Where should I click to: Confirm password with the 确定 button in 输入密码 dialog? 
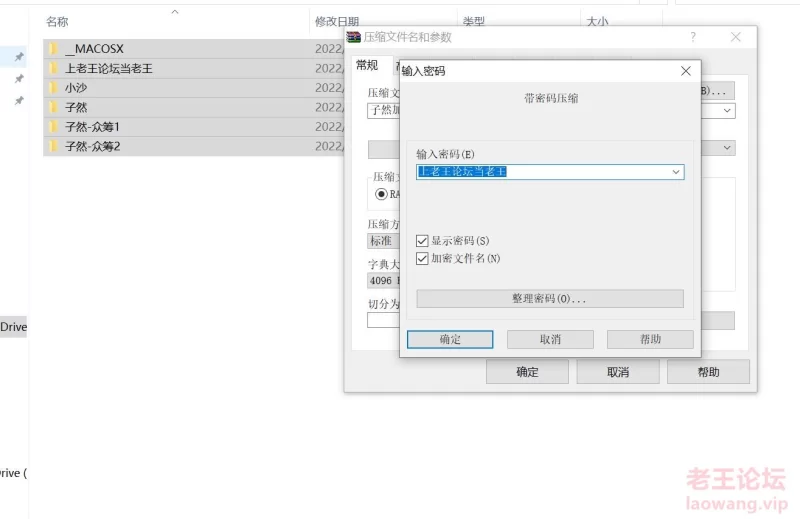coord(450,339)
